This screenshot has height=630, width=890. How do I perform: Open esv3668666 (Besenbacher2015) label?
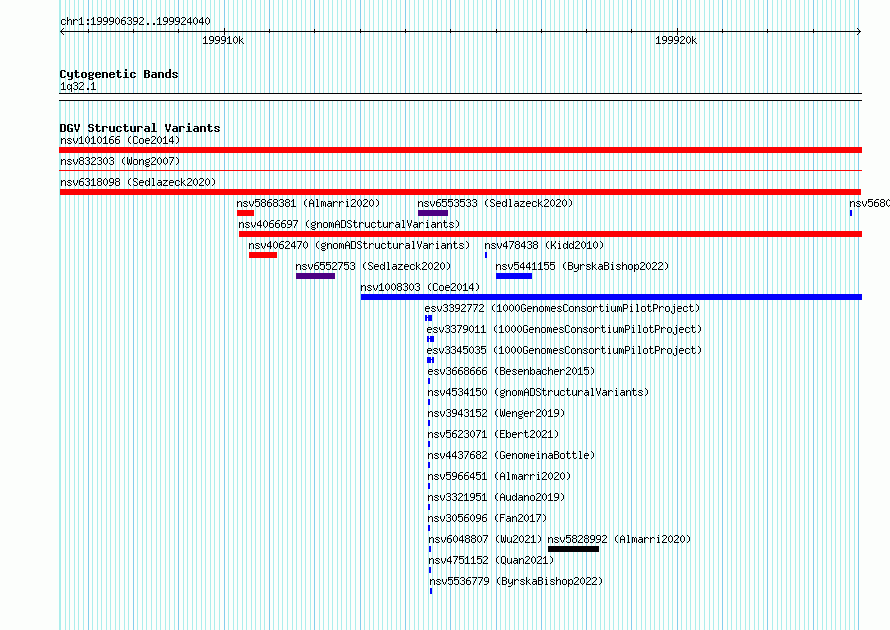[x=511, y=371]
